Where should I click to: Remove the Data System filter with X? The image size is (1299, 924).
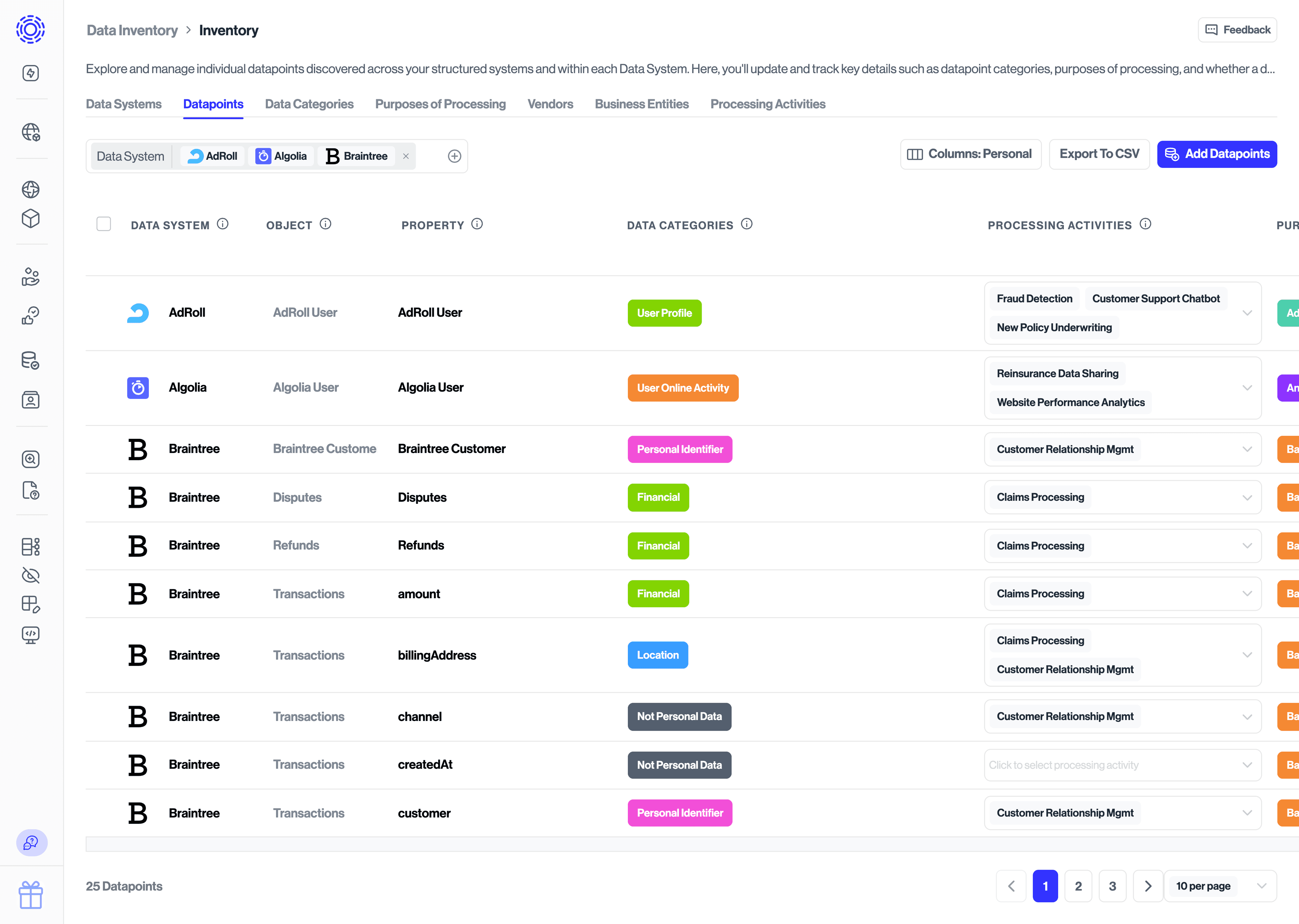(406, 156)
